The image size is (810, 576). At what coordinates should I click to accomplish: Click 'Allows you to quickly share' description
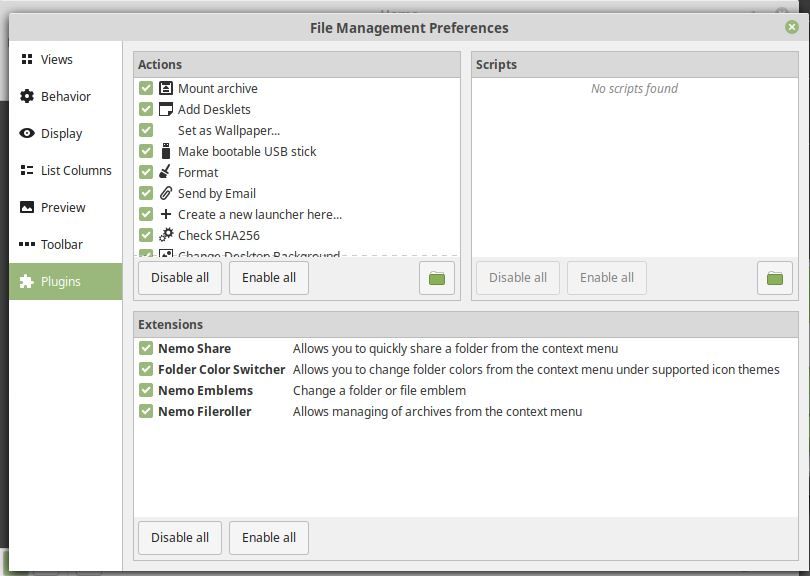click(x=455, y=349)
